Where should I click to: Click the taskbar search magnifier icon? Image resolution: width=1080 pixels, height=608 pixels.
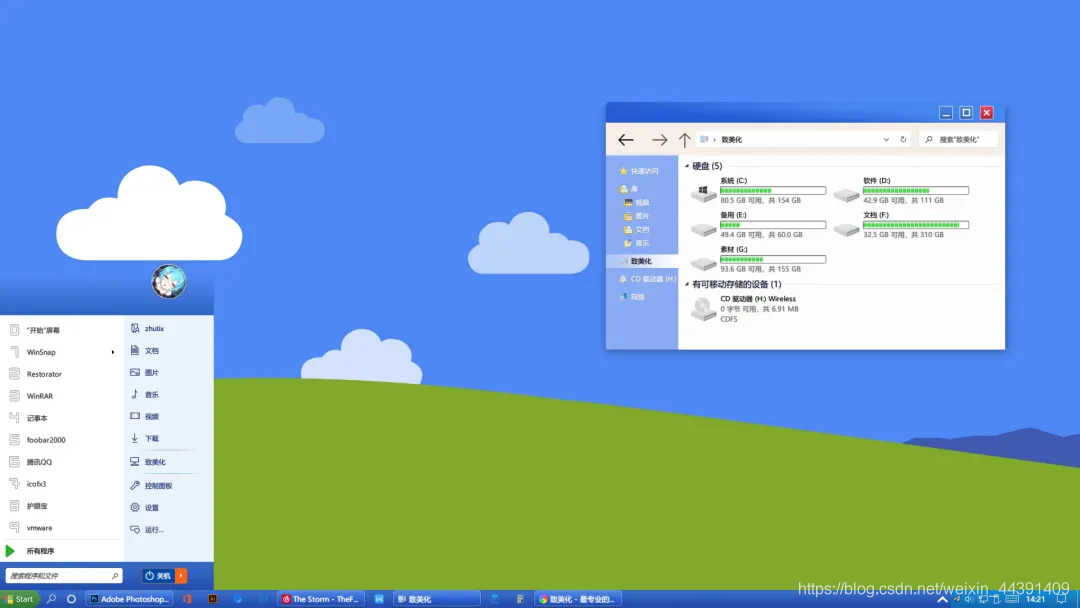tap(52, 599)
